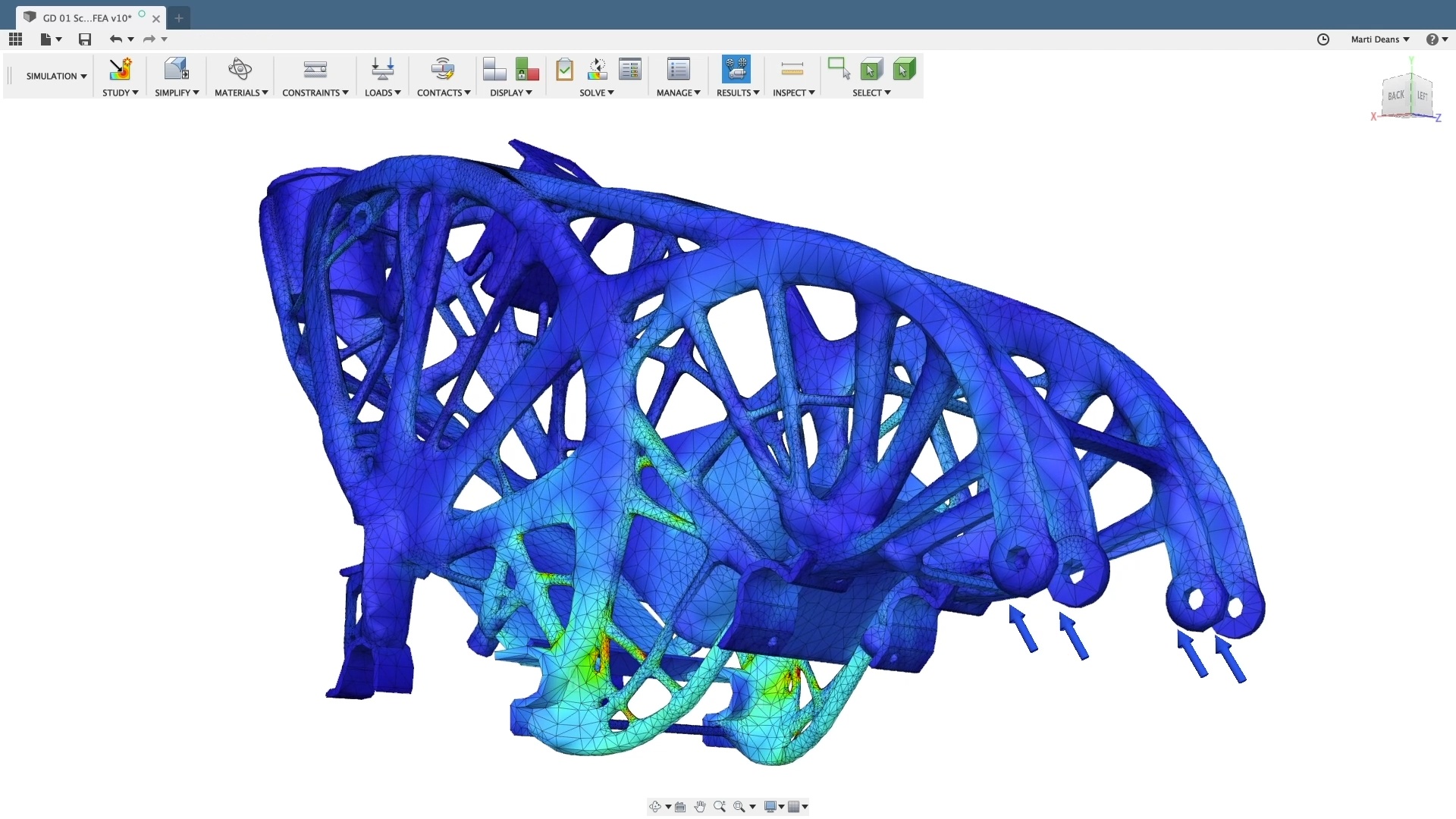This screenshot has height=819, width=1456.
Task: Activate the Pan tool in navigation bar
Action: tap(699, 806)
